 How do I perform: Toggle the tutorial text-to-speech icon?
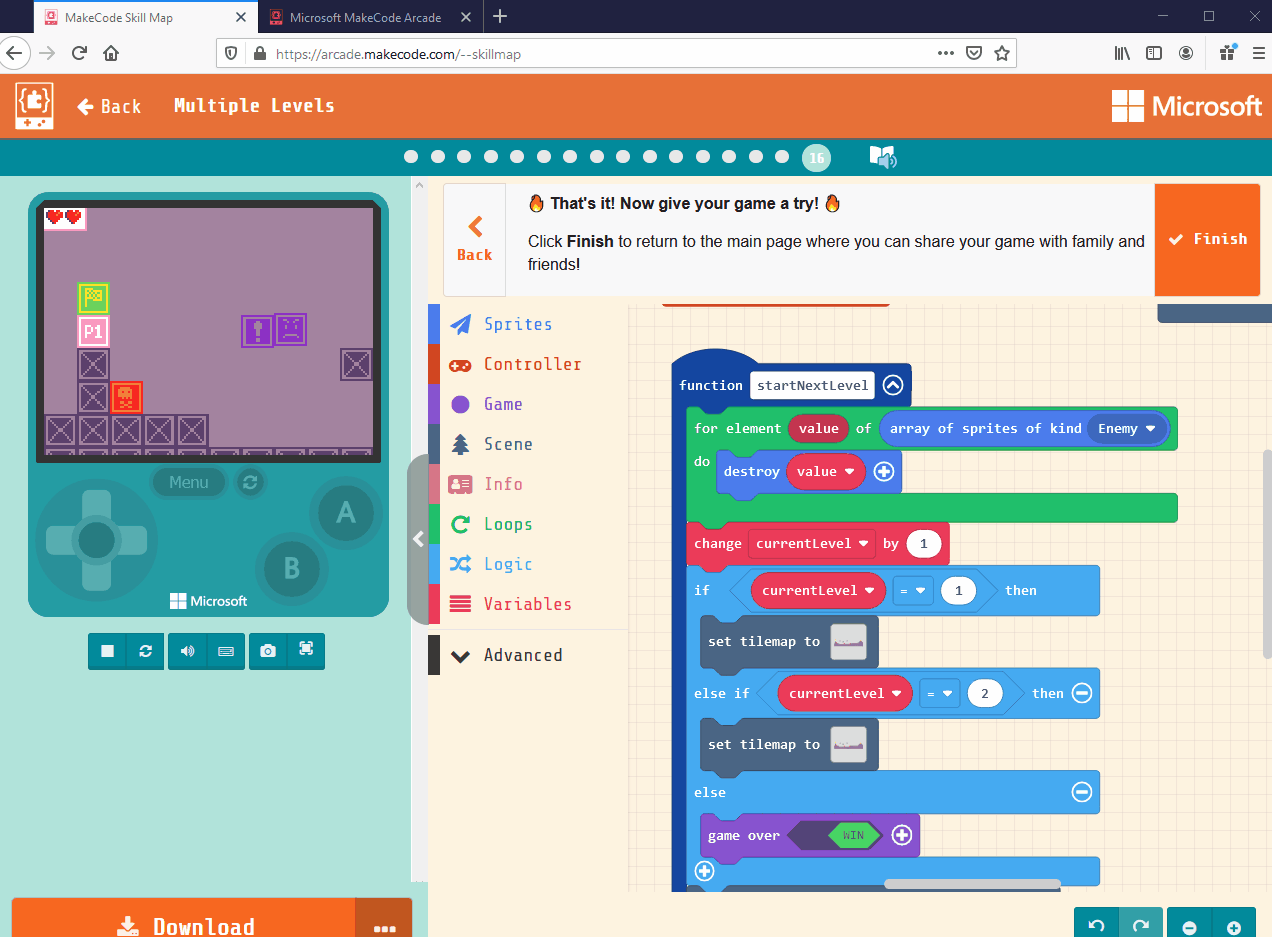[x=882, y=157]
